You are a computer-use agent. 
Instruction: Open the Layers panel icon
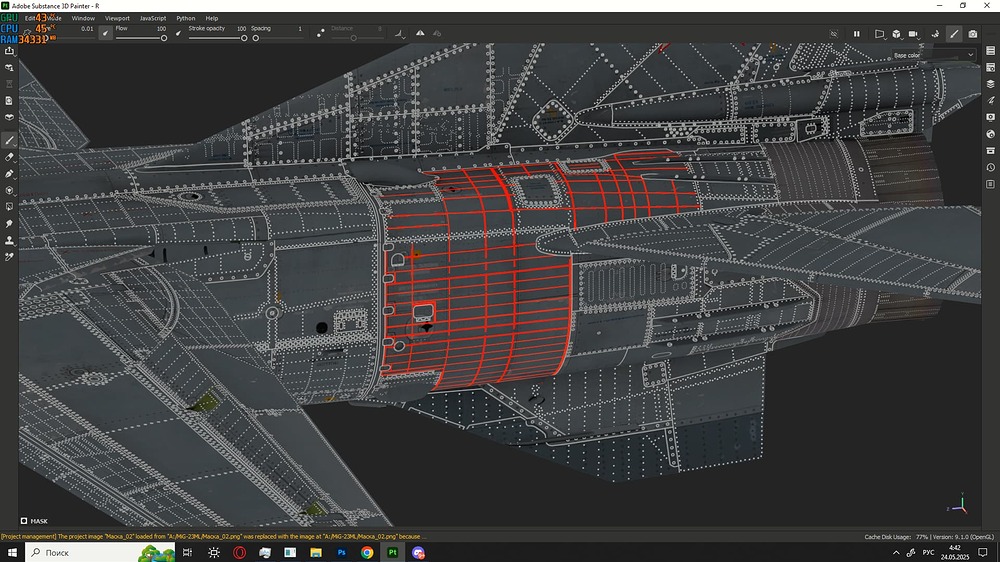(x=990, y=84)
